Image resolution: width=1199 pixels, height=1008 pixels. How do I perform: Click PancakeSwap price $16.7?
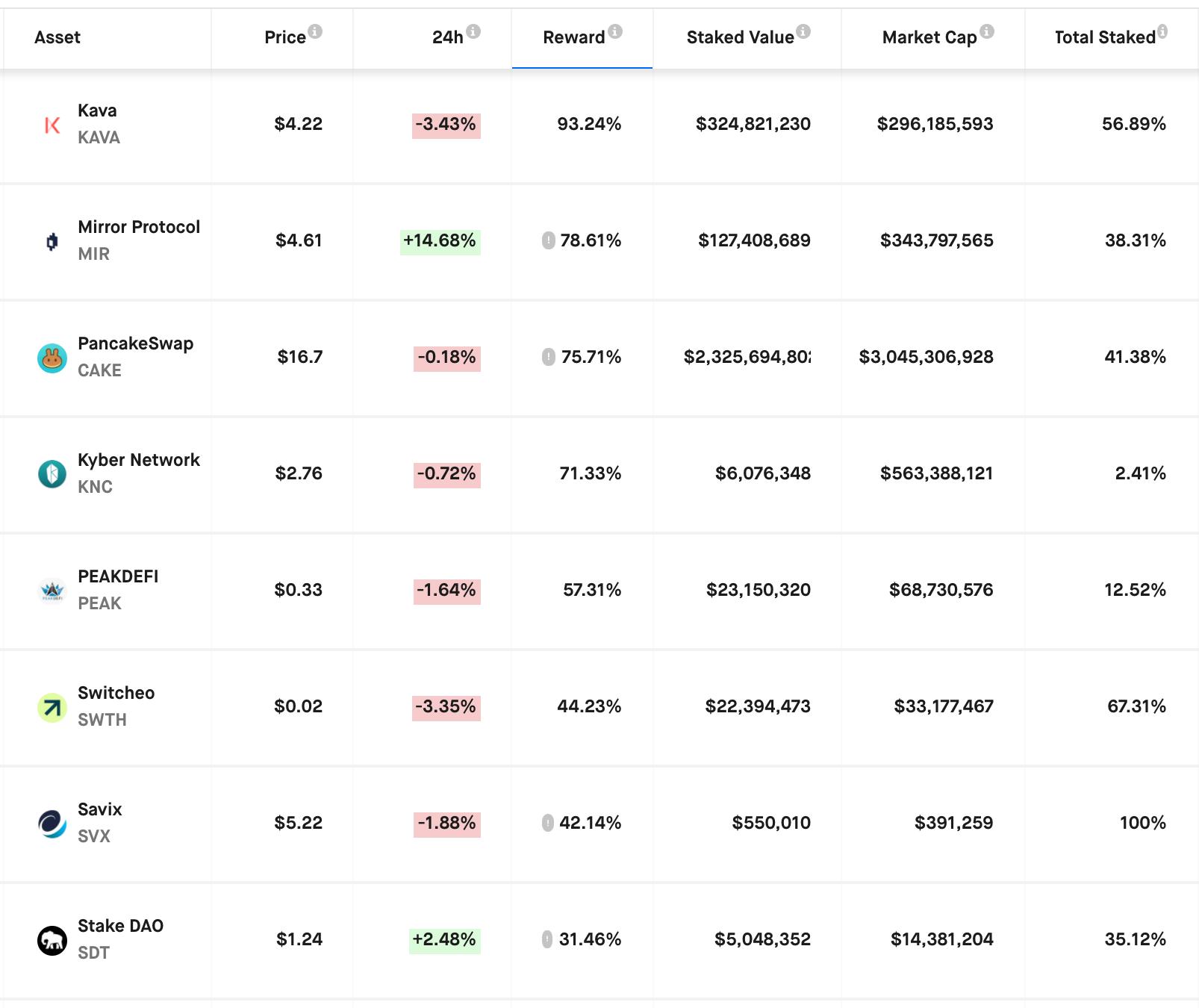[300, 357]
